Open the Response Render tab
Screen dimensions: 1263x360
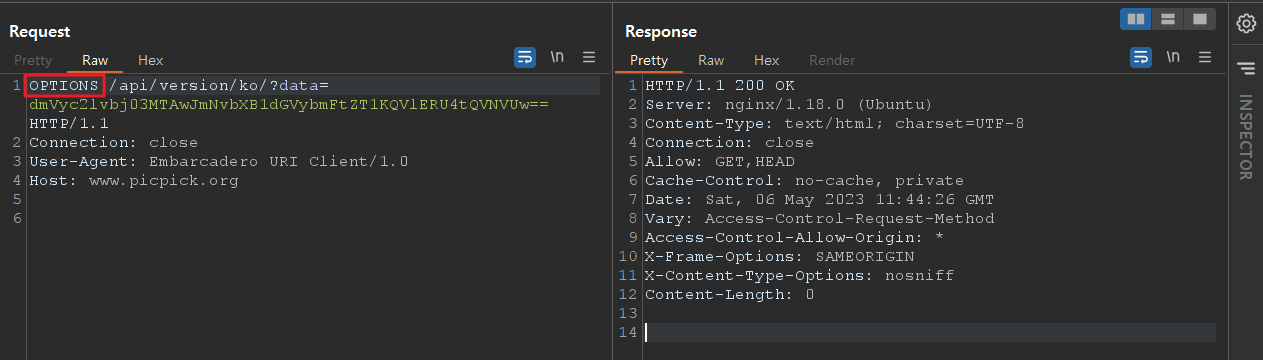click(832, 60)
